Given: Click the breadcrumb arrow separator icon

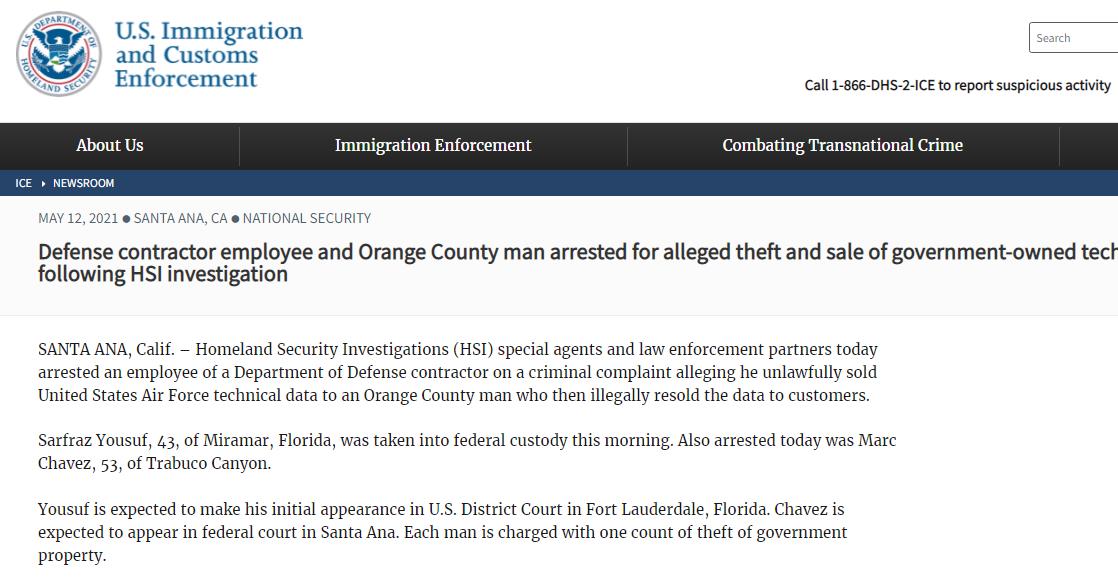Looking at the screenshot, I should pyautogui.click(x=43, y=184).
